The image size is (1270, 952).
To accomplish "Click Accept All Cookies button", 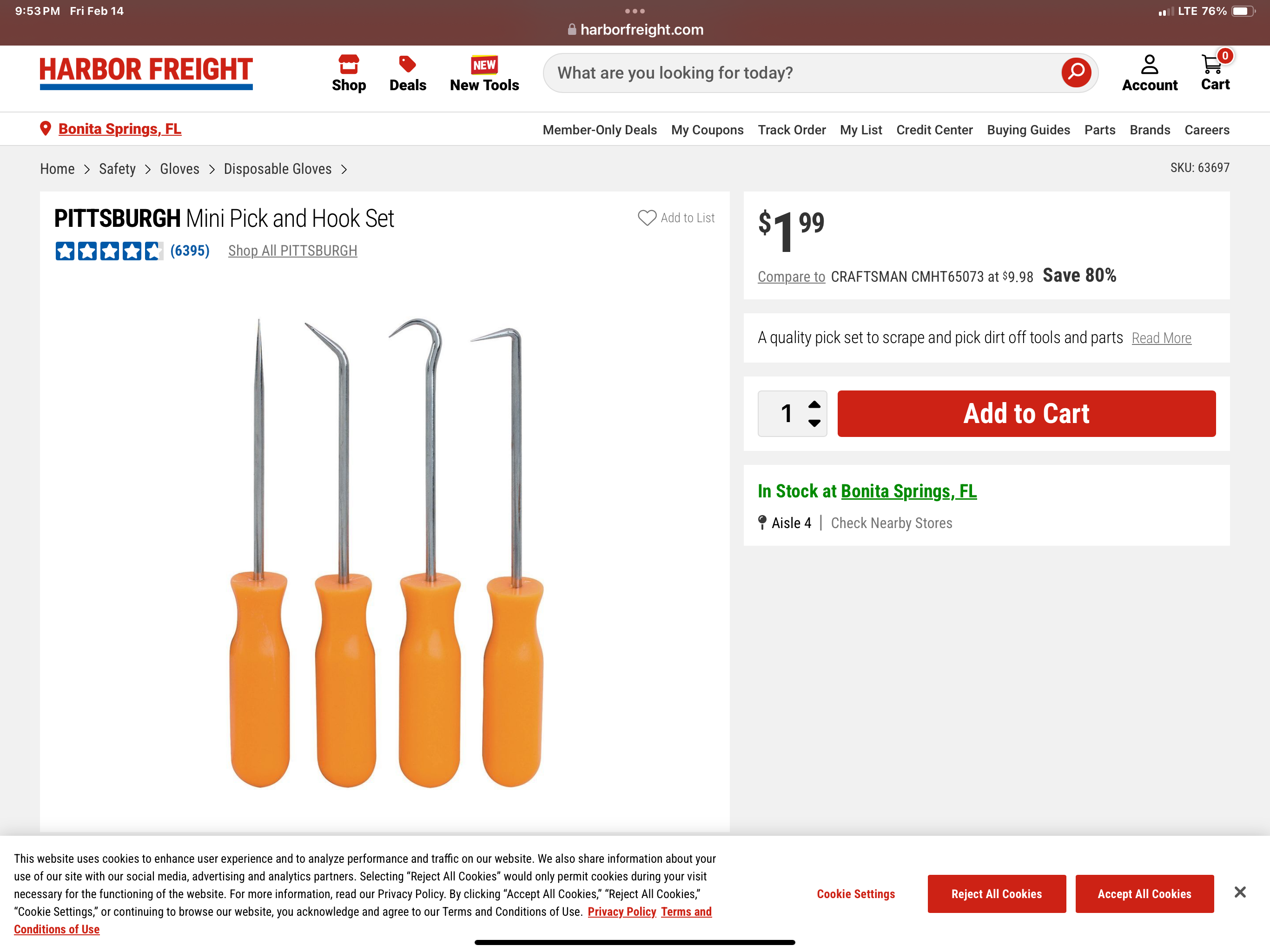I will tap(1144, 893).
